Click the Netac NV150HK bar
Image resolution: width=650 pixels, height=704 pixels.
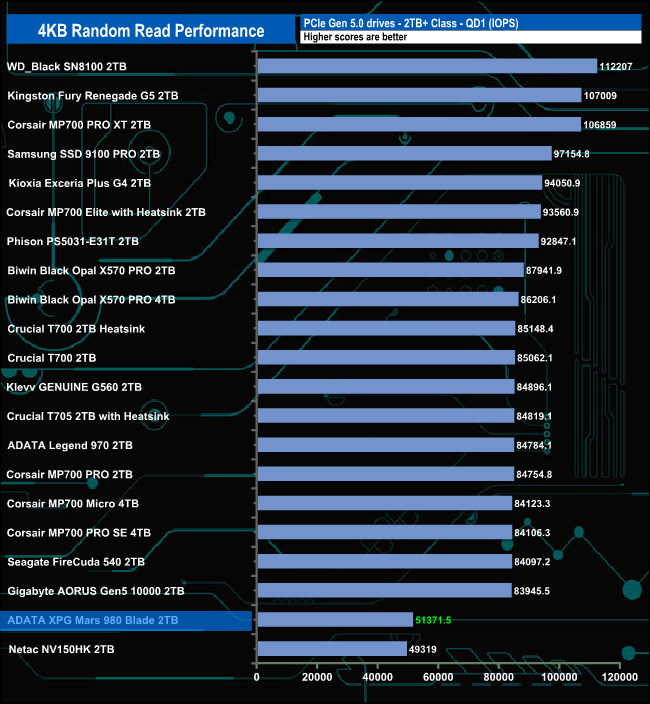[x=332, y=649]
